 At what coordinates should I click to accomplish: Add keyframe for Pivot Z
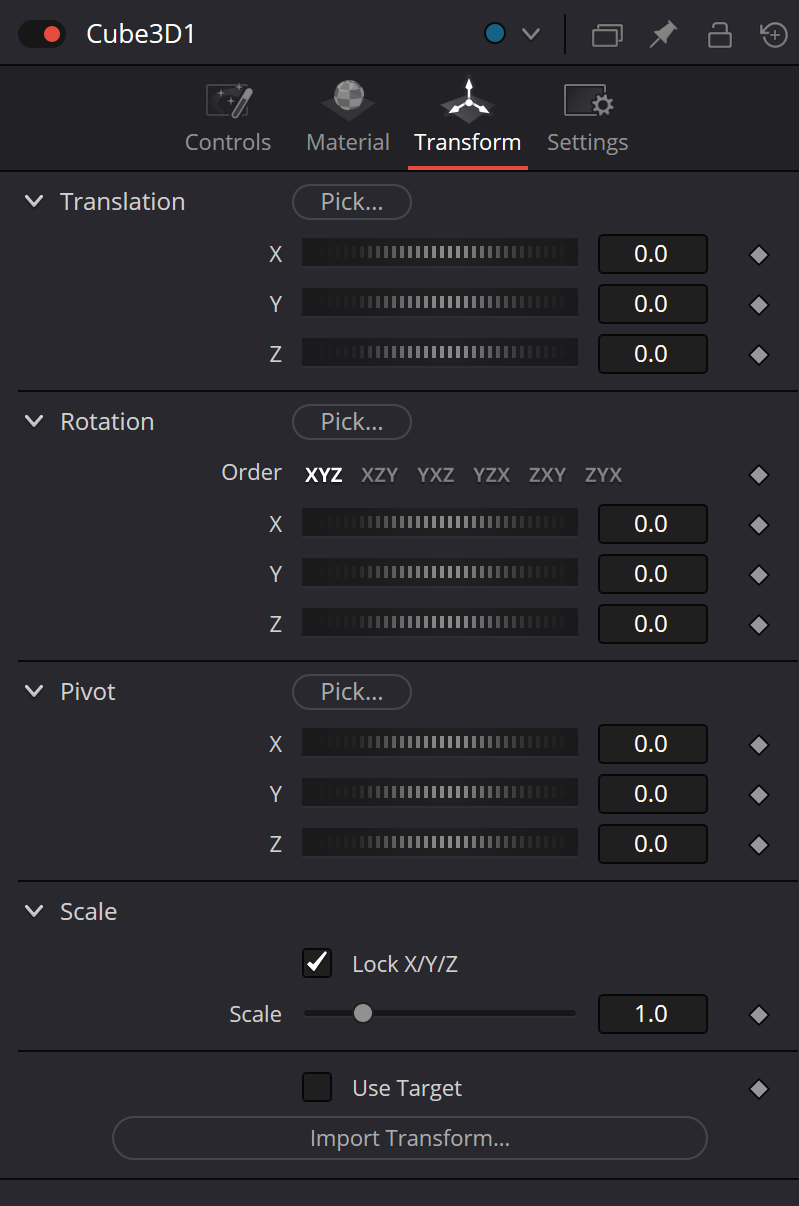(759, 845)
